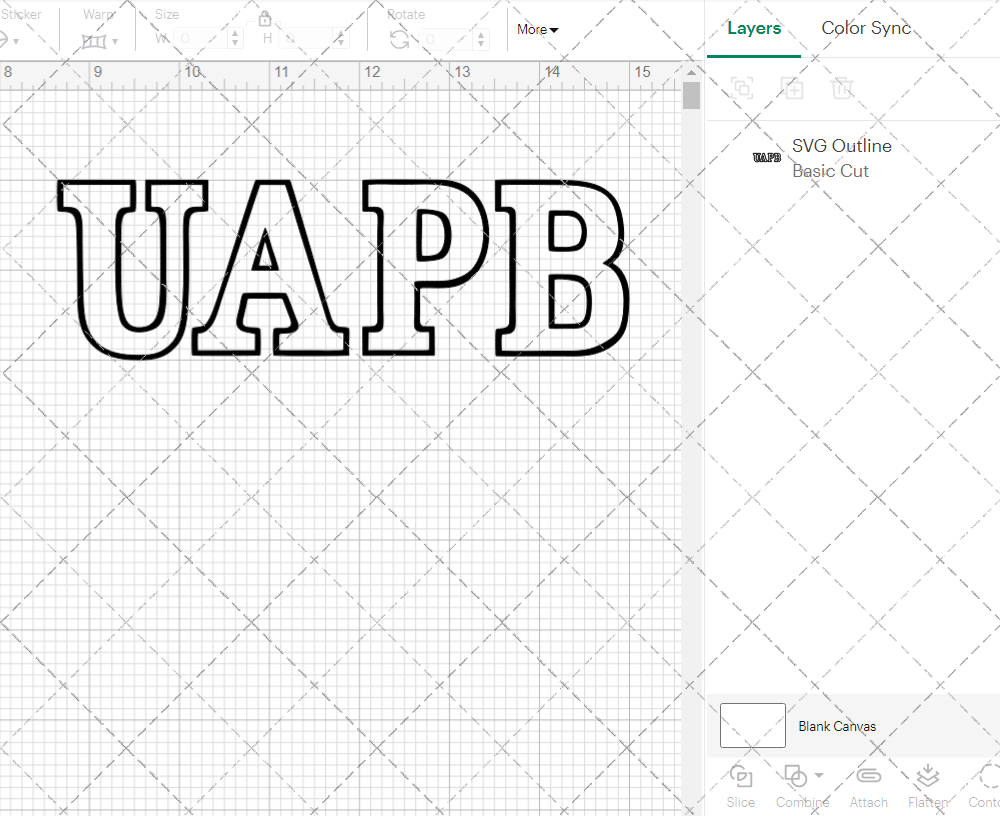
Task: Switch to the Layers tab
Action: point(754,28)
